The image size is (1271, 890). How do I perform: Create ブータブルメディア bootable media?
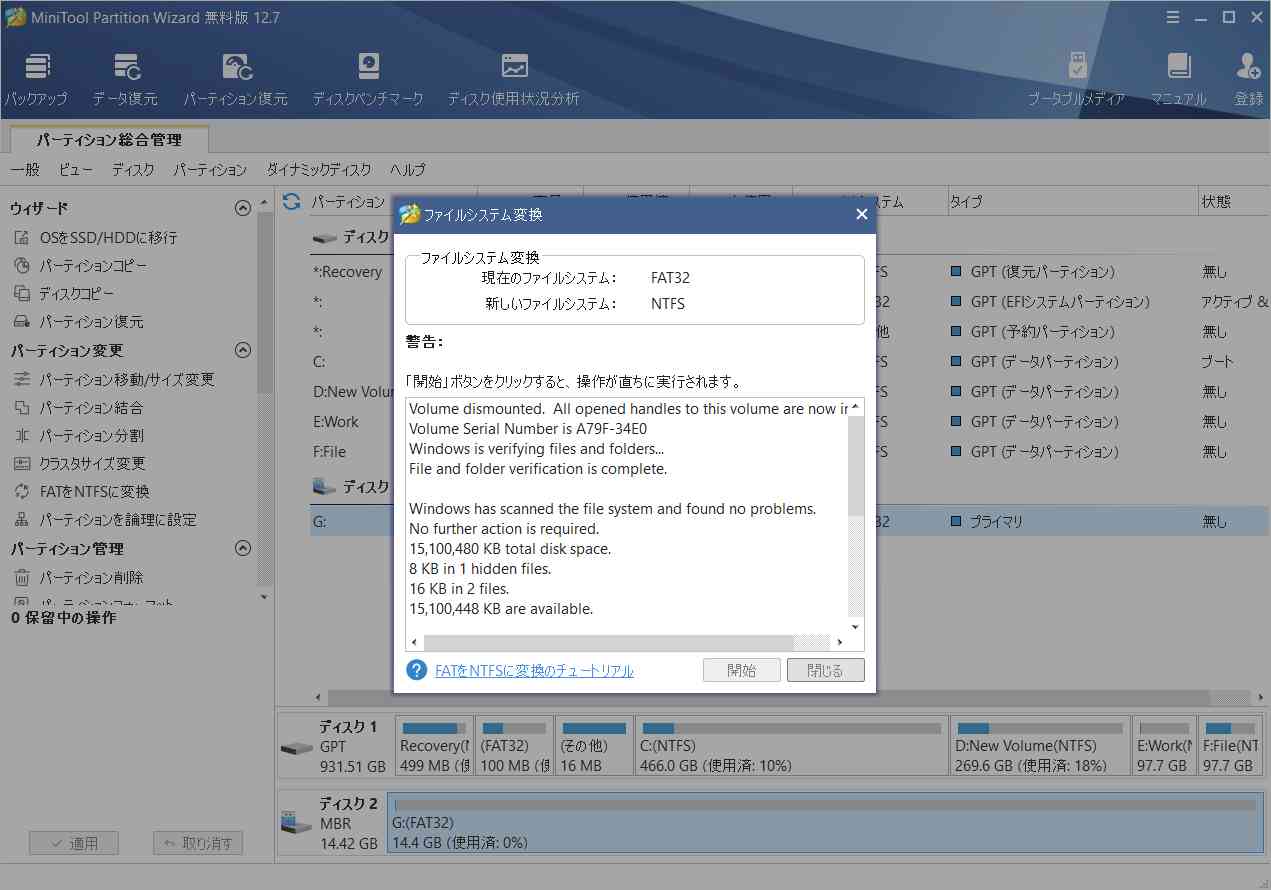[1077, 79]
